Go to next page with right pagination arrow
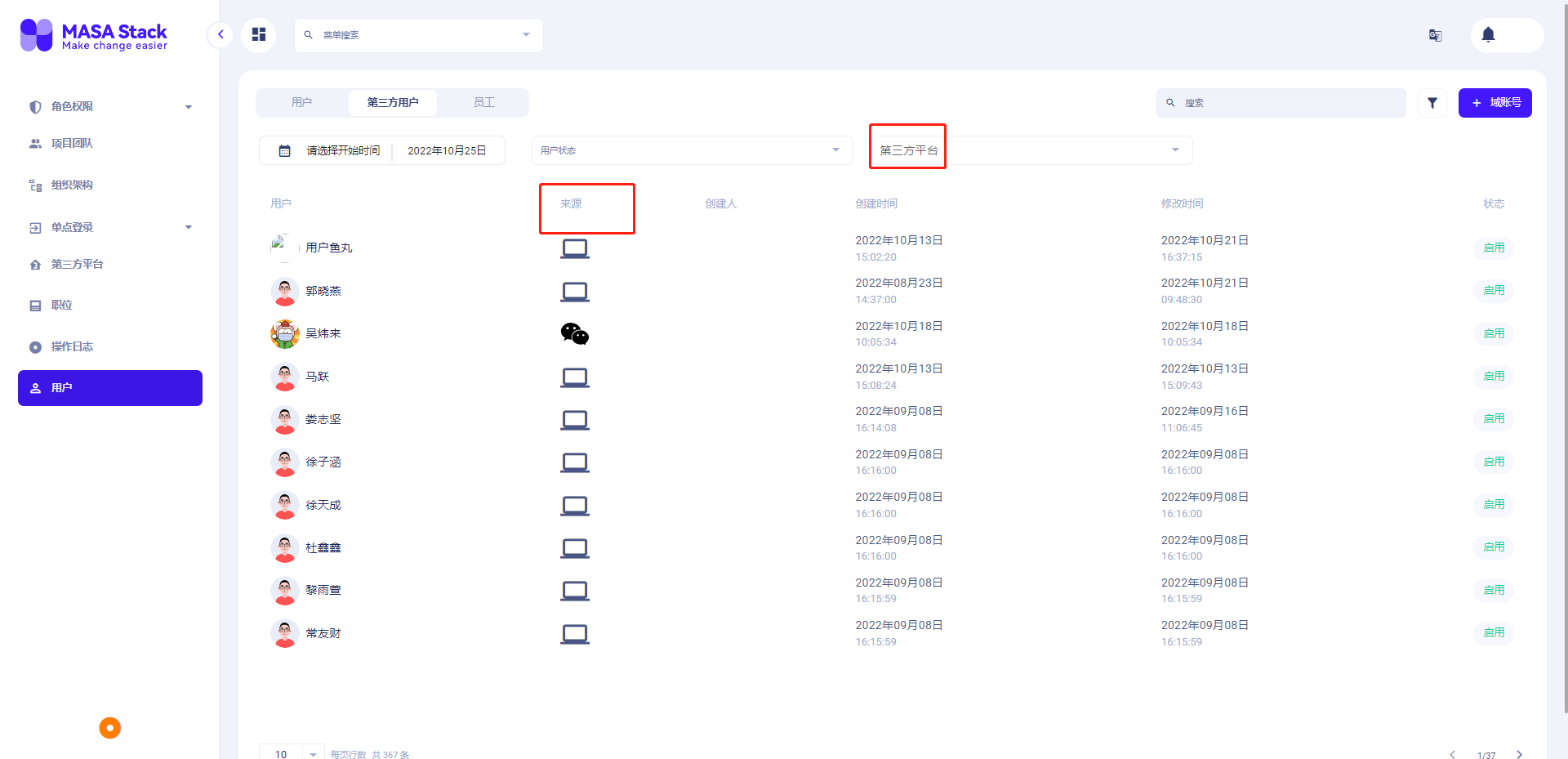The image size is (1568, 759). coord(1518,754)
